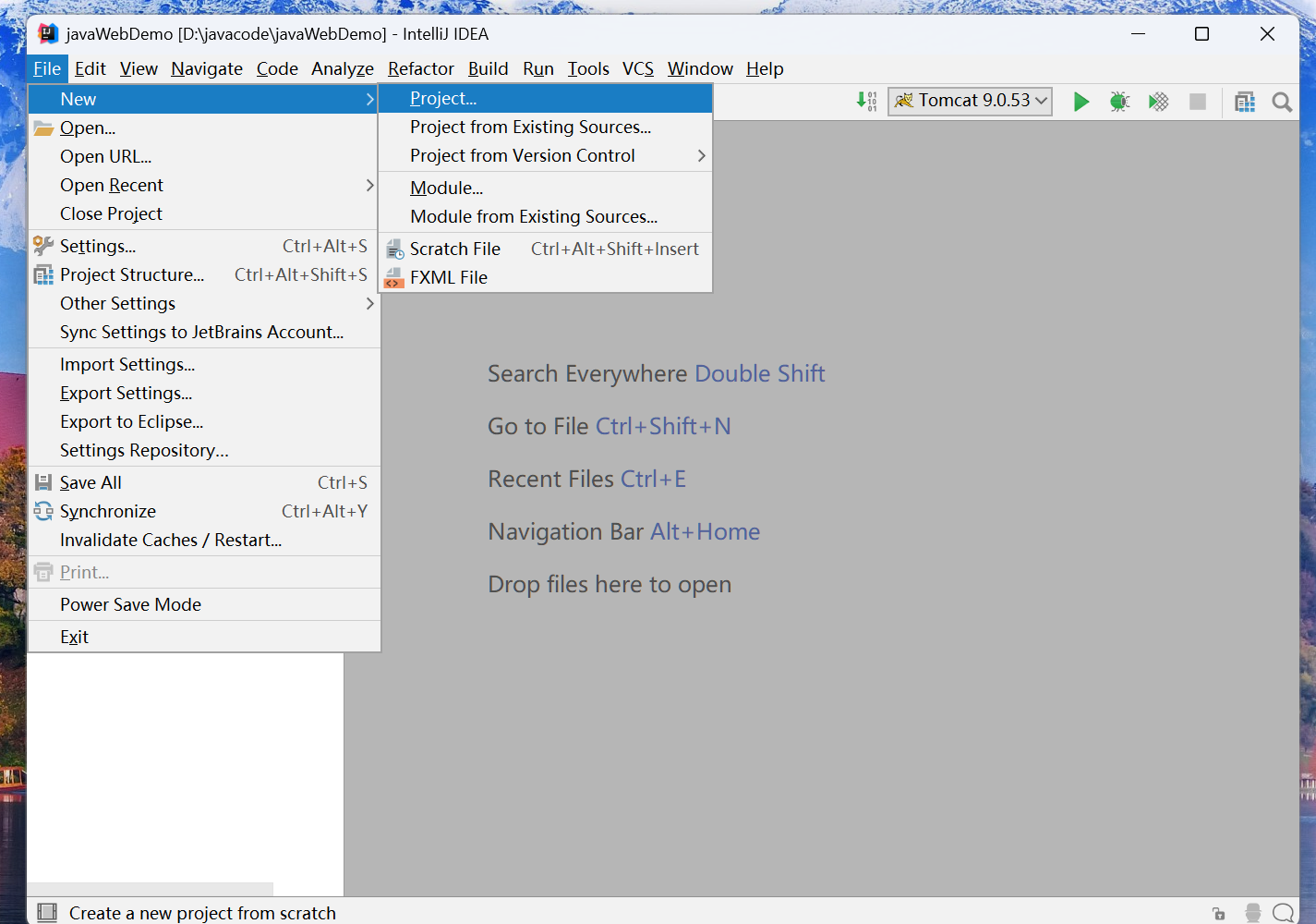Click the grayed-out Print… entry
The height and width of the screenshot is (924, 1316).
tap(204, 572)
